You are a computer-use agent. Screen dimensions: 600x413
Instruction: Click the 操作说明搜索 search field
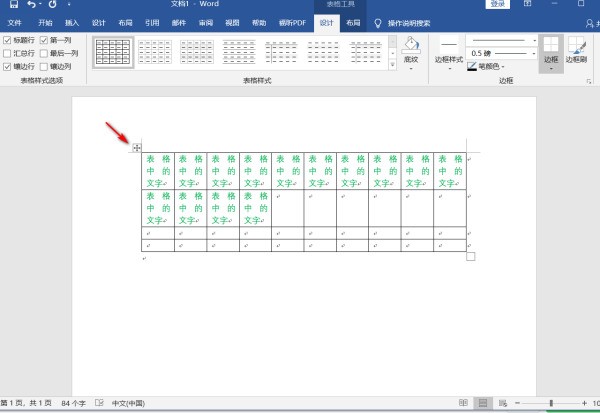coord(409,23)
